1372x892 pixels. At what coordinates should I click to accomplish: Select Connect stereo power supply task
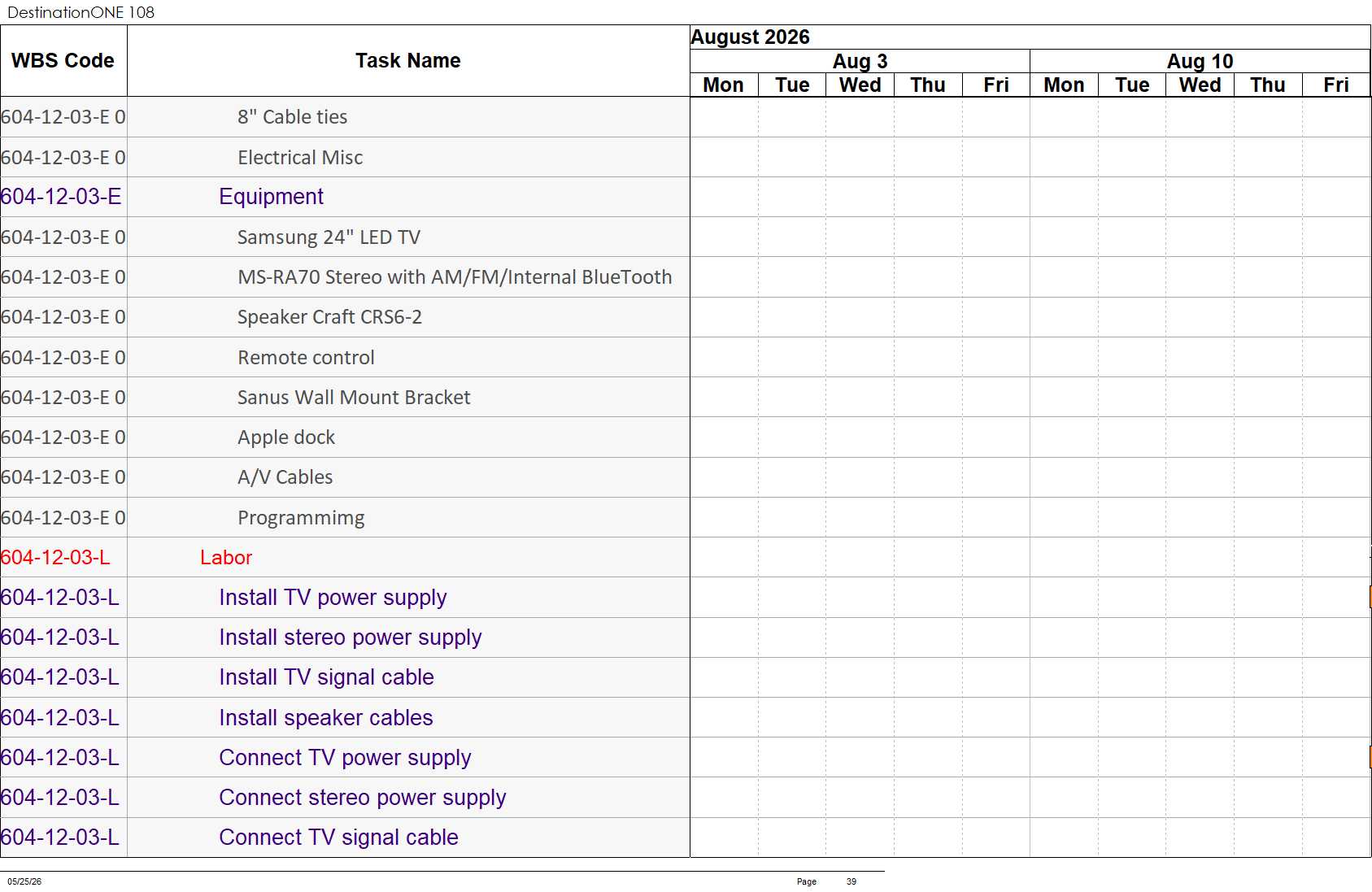pos(363,798)
